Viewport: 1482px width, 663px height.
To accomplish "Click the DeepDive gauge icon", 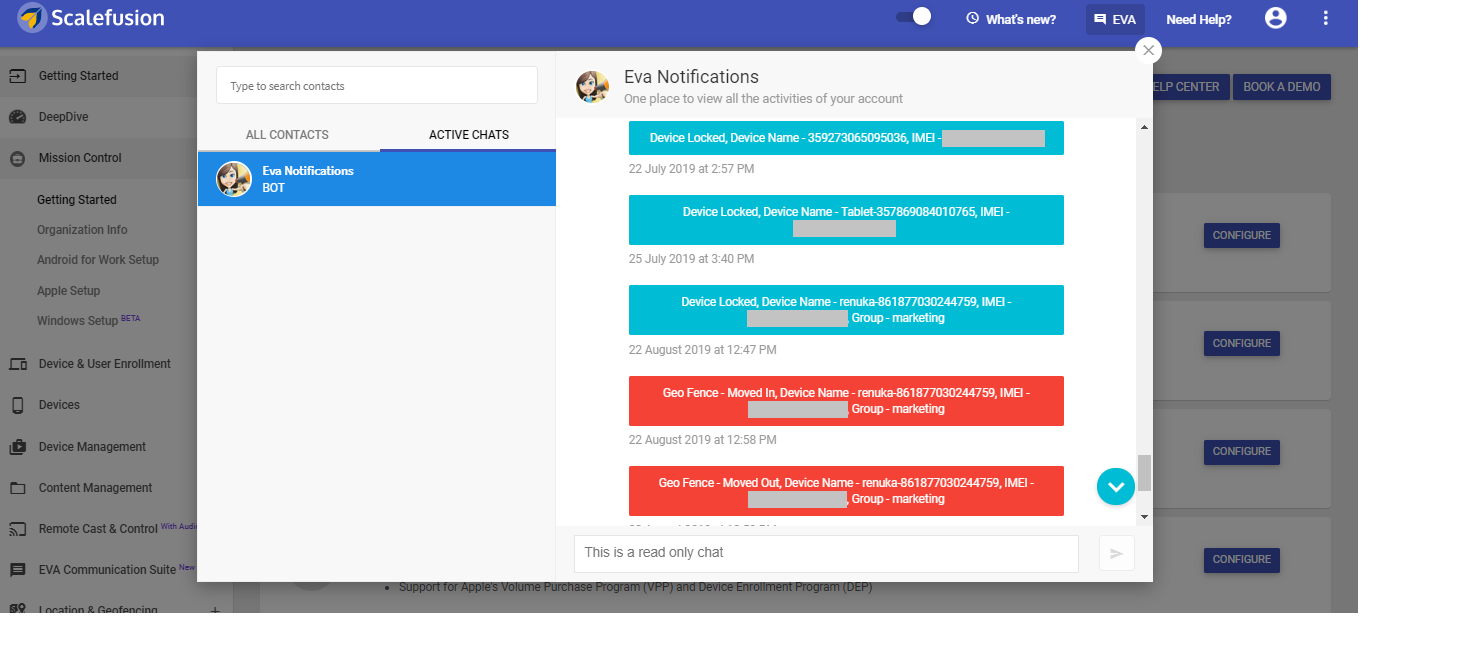I will pos(18,117).
